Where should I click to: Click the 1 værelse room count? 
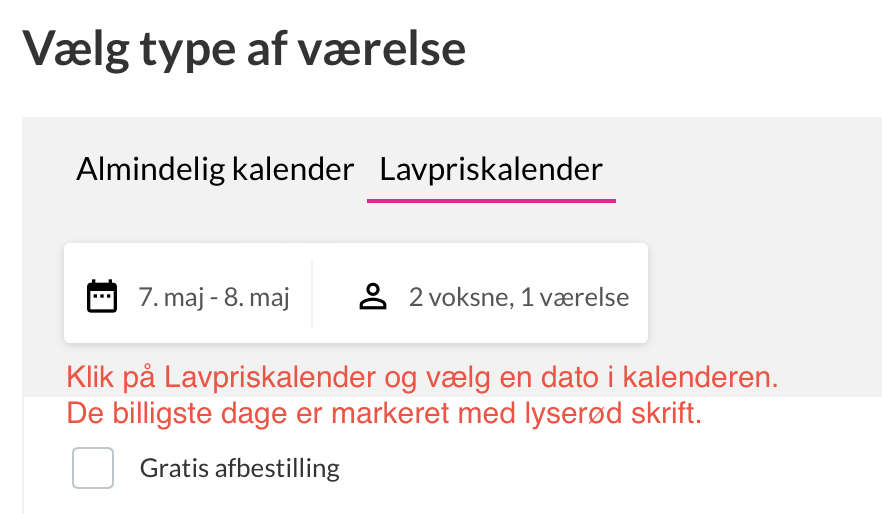tap(574, 297)
